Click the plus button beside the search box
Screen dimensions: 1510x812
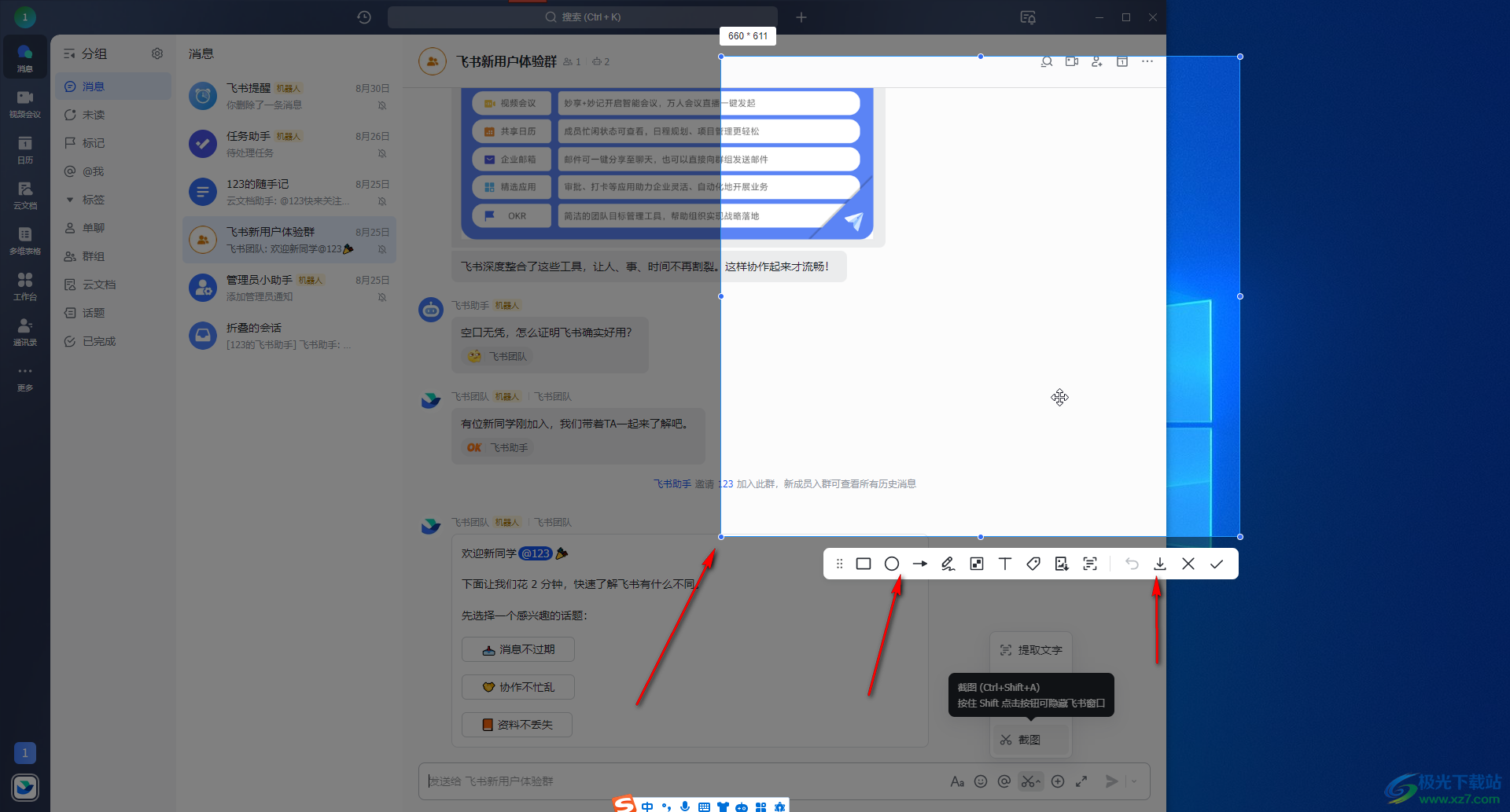(x=801, y=17)
